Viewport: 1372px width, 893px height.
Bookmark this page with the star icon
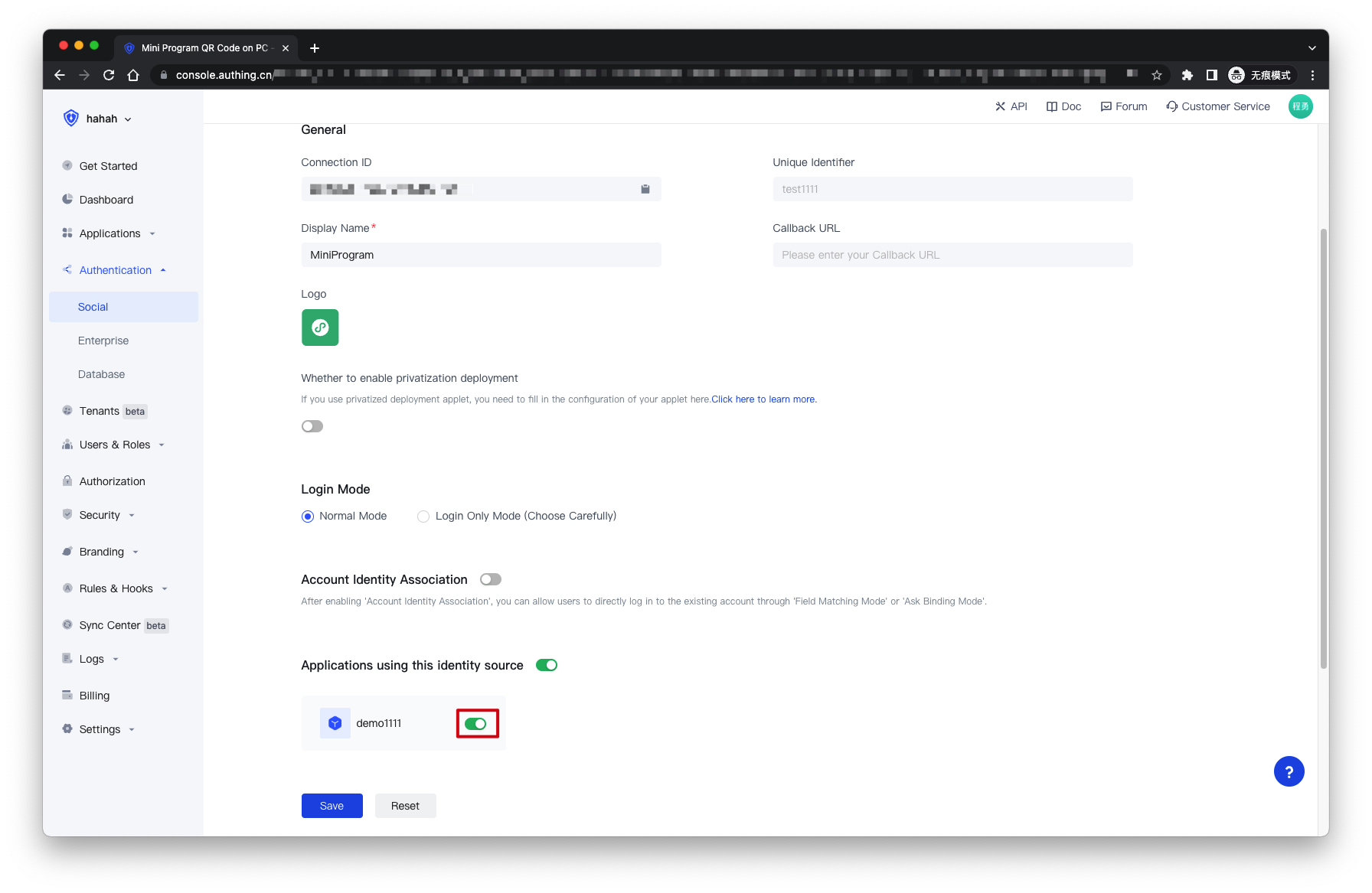1156,75
